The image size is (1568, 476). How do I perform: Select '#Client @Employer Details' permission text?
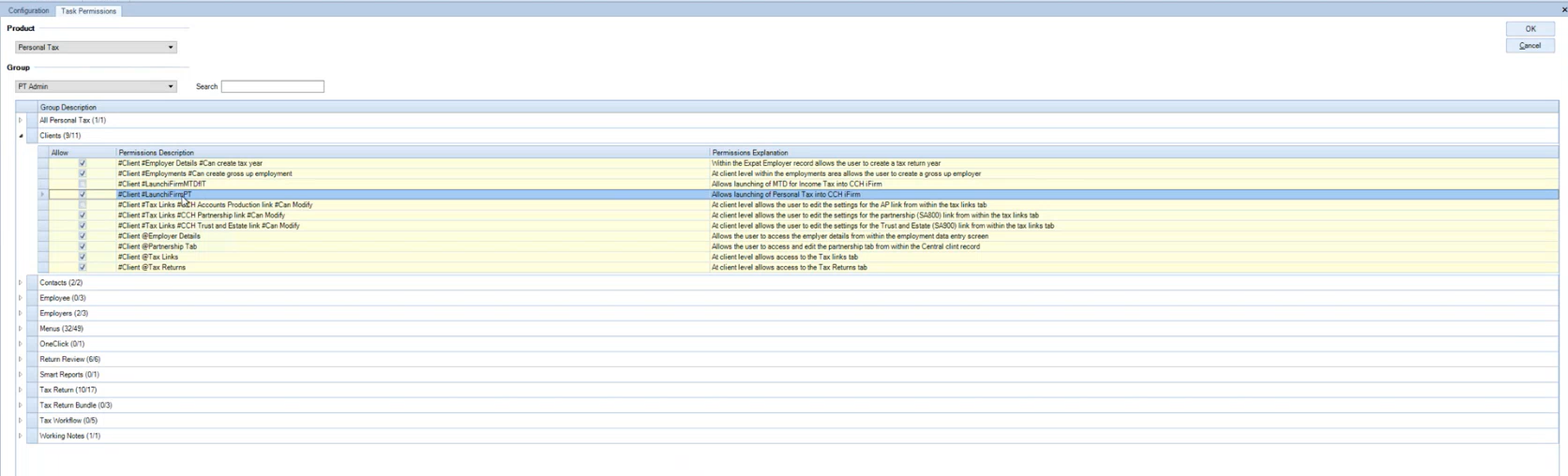tap(158, 236)
